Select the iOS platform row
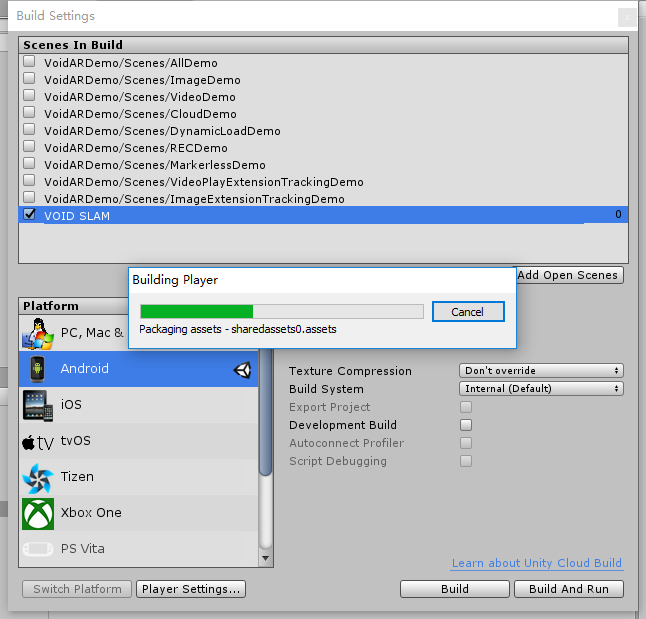The image size is (646, 619). (x=138, y=405)
